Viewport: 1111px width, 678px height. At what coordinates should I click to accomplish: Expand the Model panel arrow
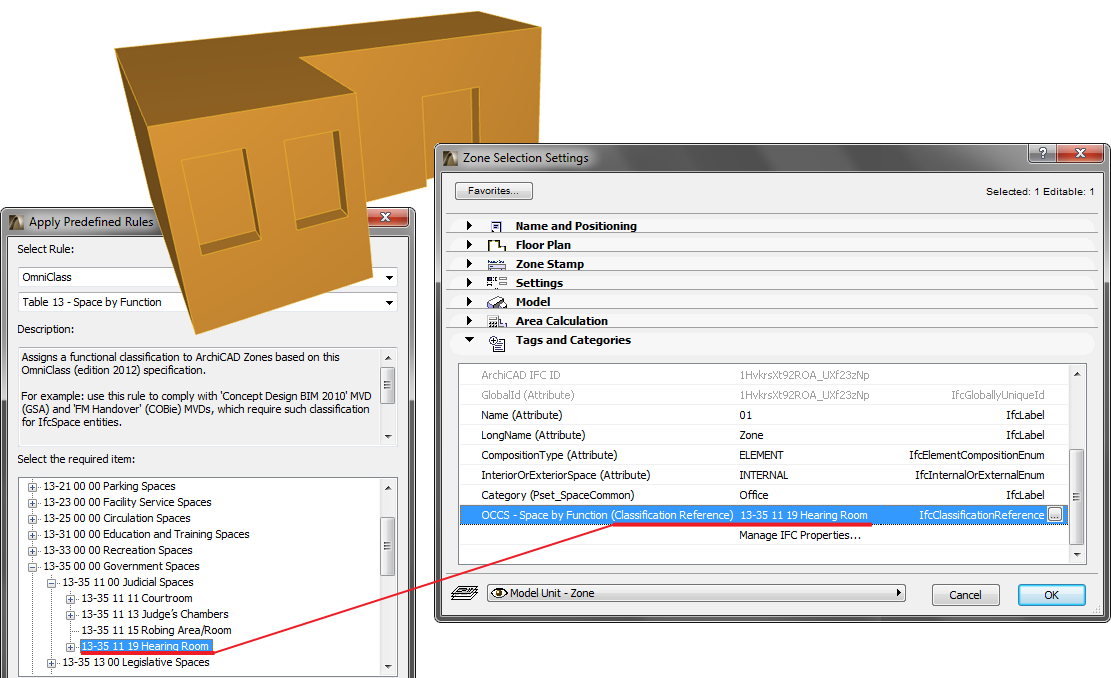coord(469,301)
